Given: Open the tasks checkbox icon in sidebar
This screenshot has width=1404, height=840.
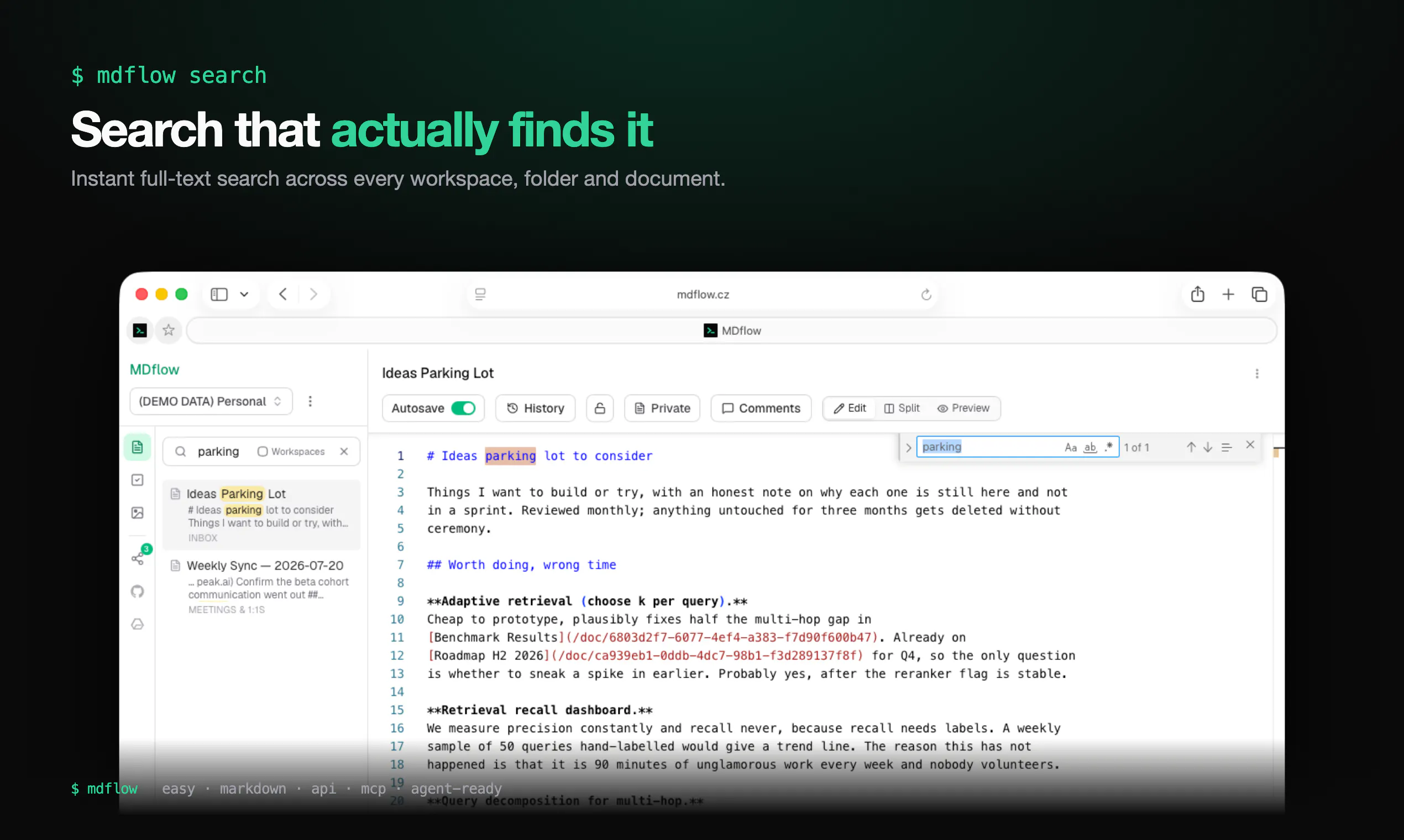Looking at the screenshot, I should click(x=137, y=480).
